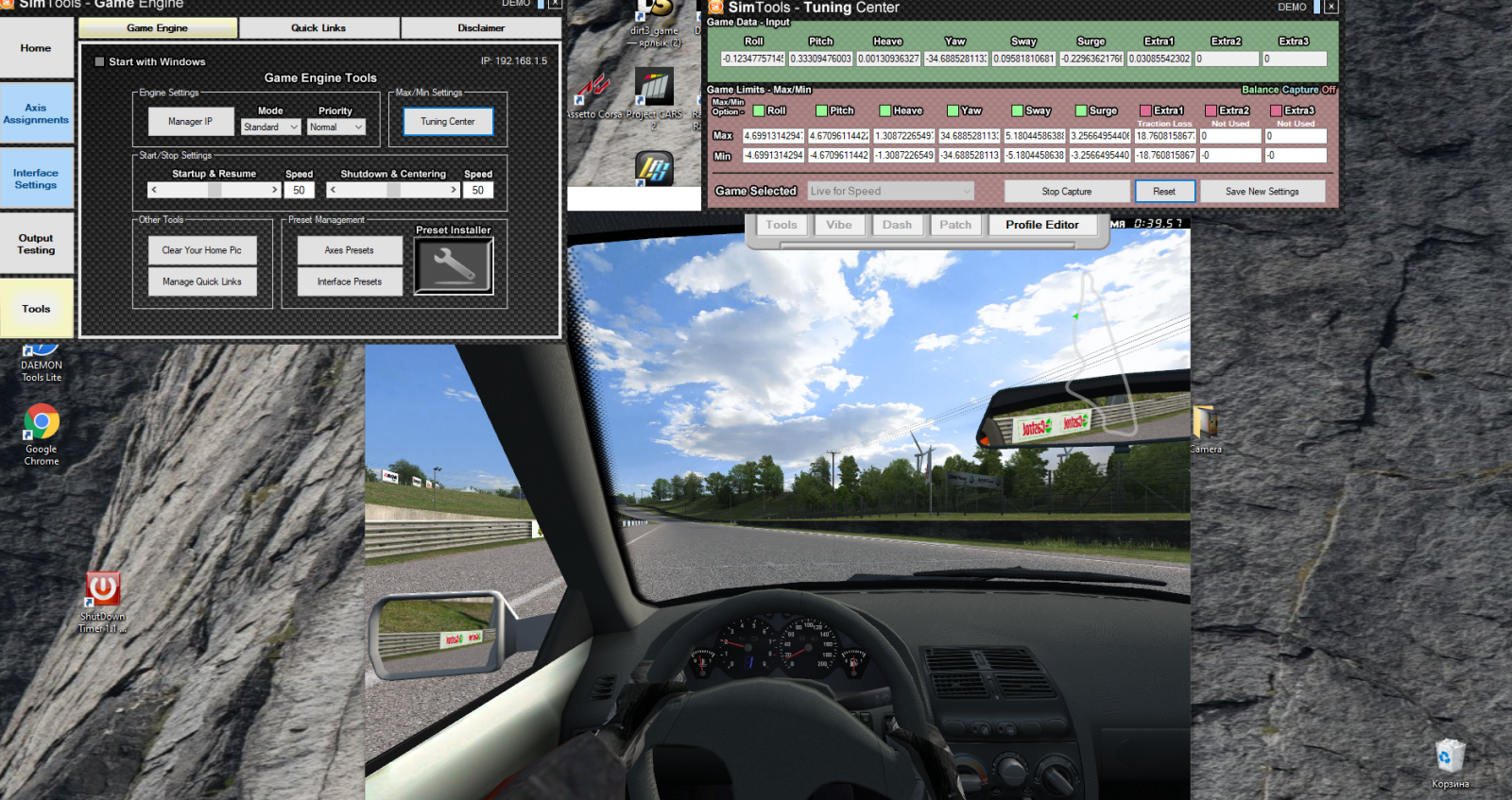Toggle the Pitch Max/Min option checkbox
This screenshot has height=800, width=1512.
coord(822,111)
